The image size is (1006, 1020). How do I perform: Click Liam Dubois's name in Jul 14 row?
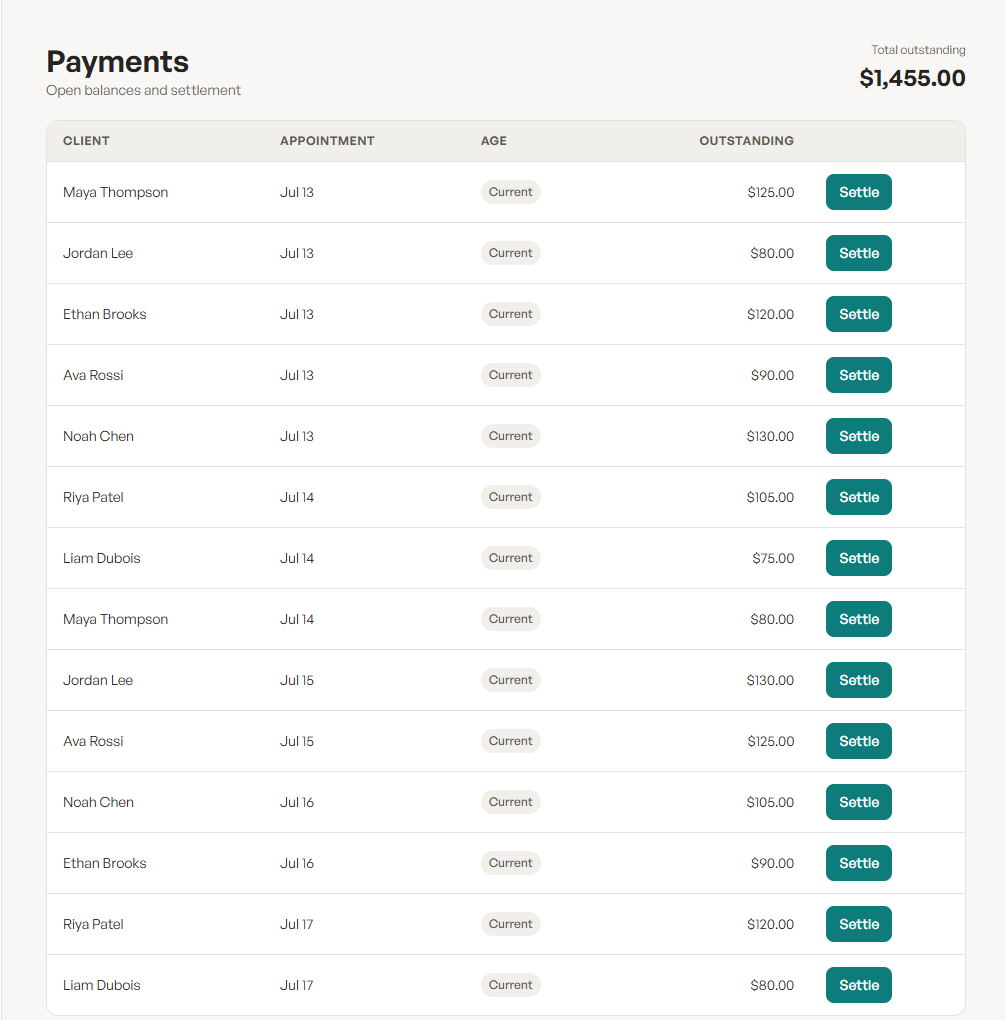point(102,558)
